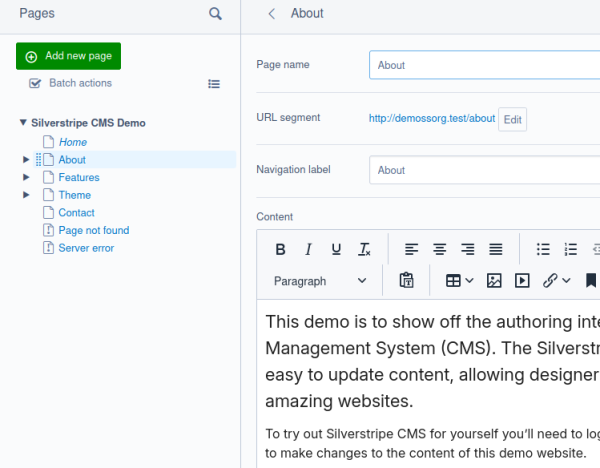Image resolution: width=600 pixels, height=468 pixels.
Task: Insert a bulleted list
Action: click(543, 249)
